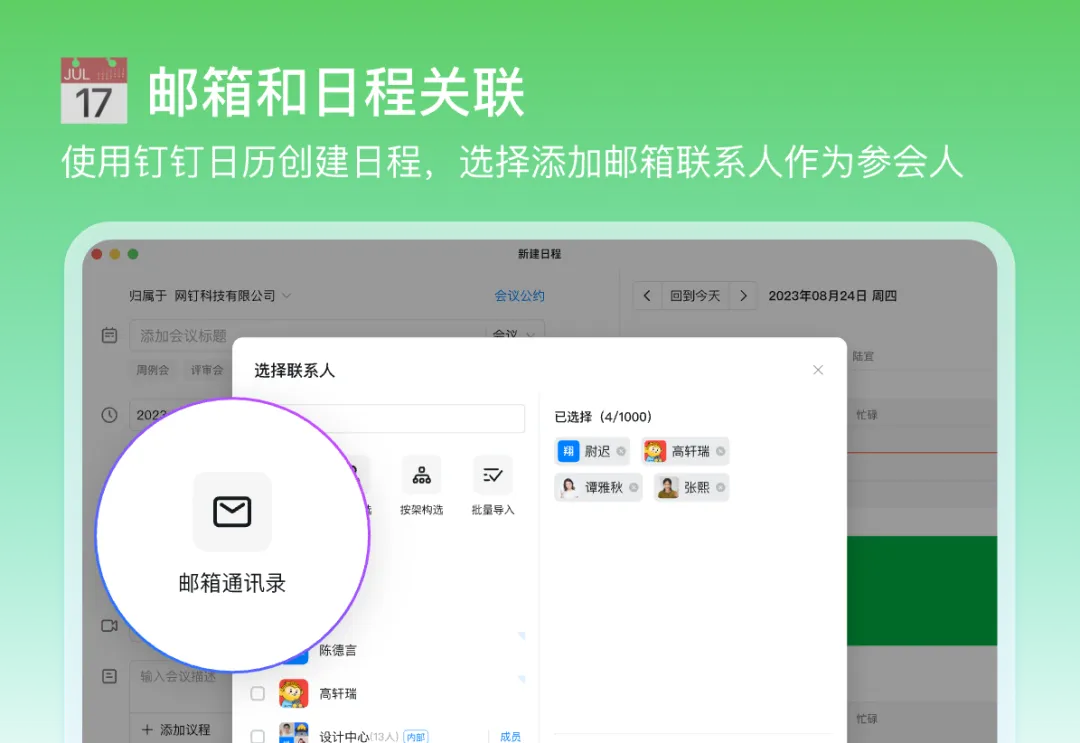Remove 高轩瑞 from selected contacts

click(x=720, y=451)
